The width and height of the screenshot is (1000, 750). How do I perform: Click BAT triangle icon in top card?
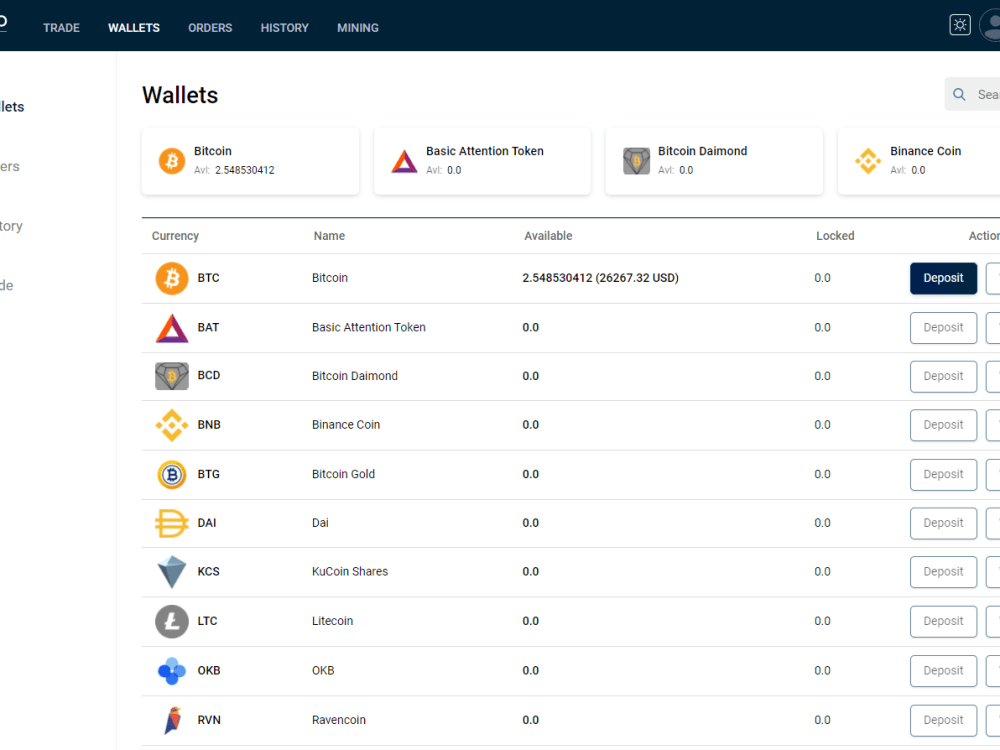pos(404,161)
